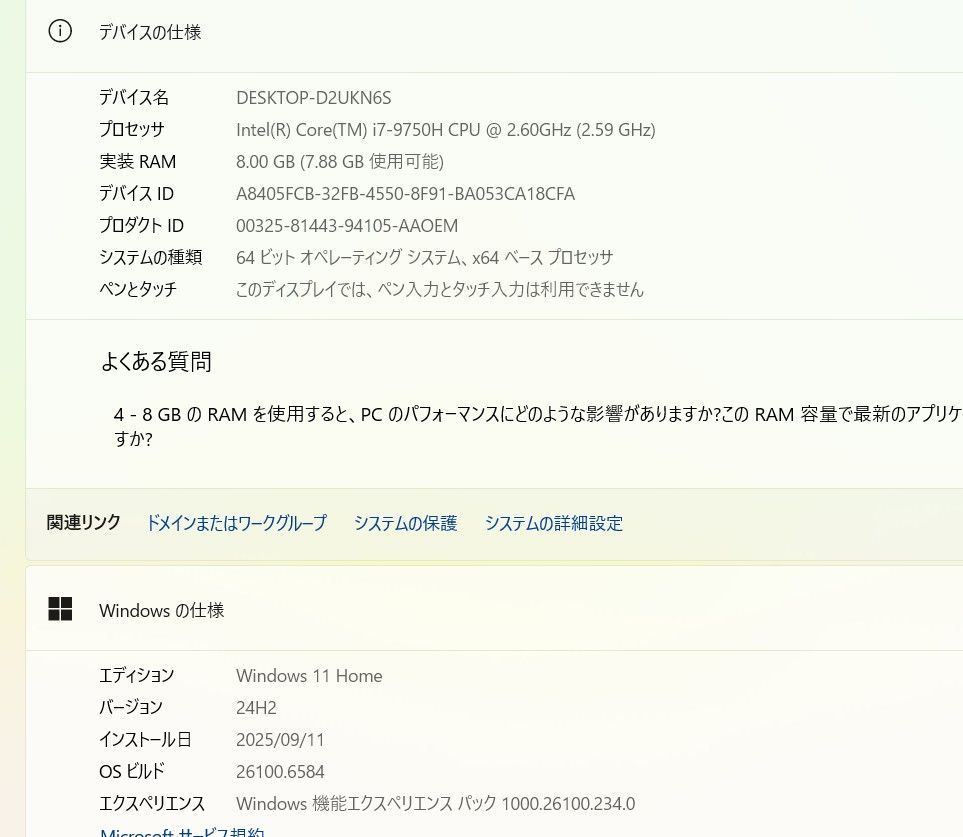
Task: Open the システムの保護 link
Action: [x=405, y=523]
